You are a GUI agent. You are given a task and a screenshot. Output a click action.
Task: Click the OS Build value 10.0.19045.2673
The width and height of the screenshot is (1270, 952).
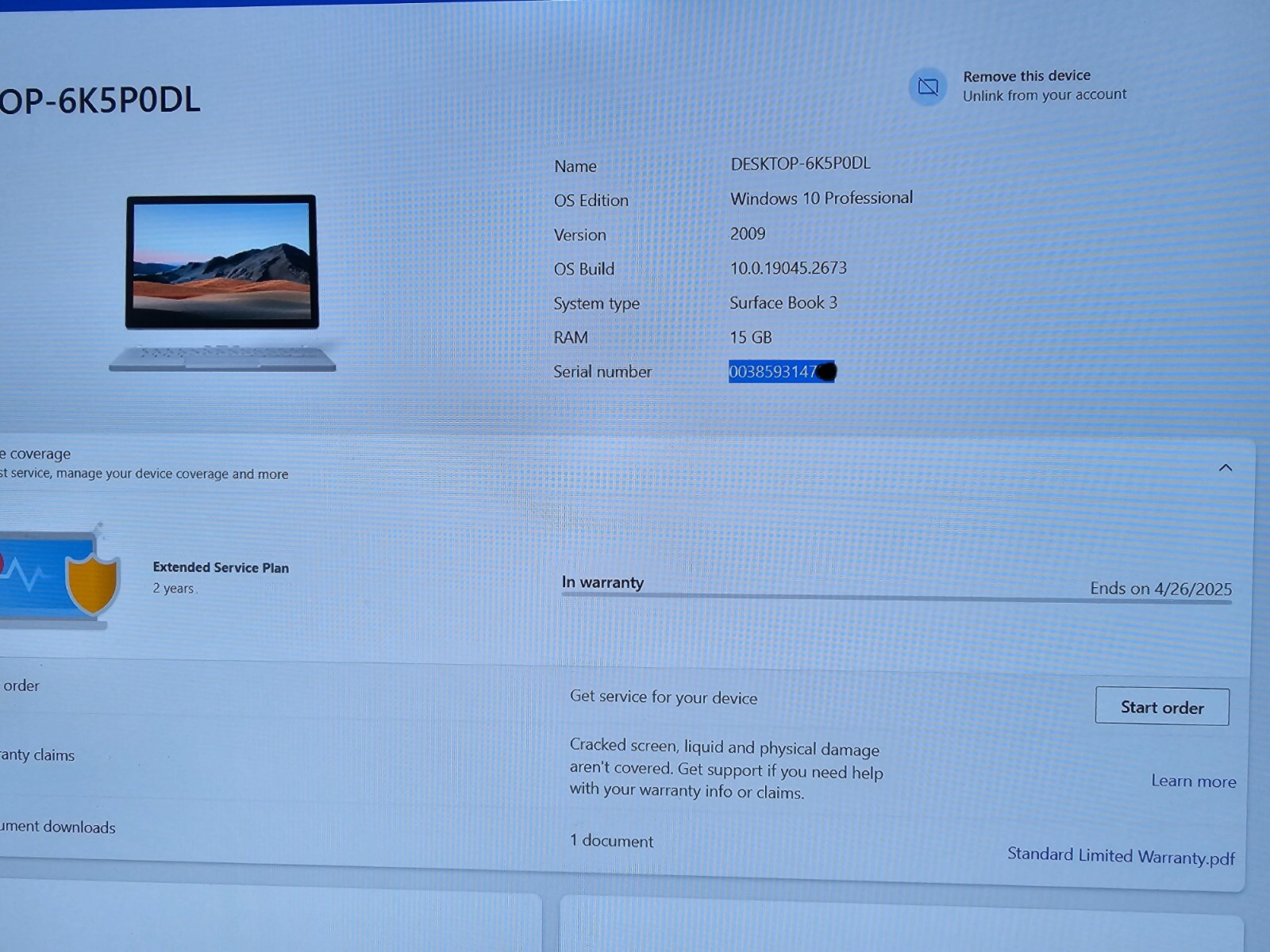pos(788,268)
